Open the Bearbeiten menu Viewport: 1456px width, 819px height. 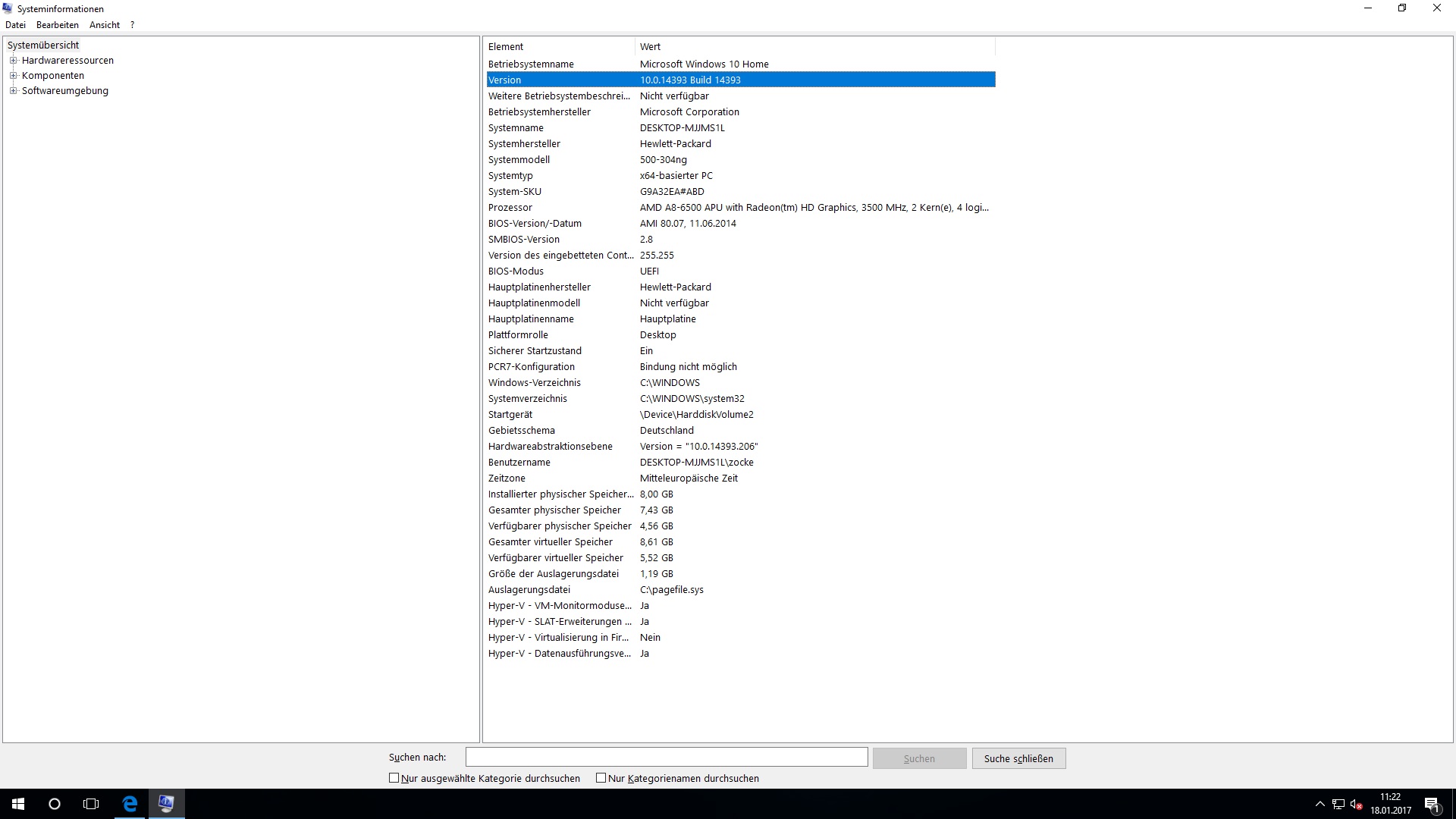(58, 25)
